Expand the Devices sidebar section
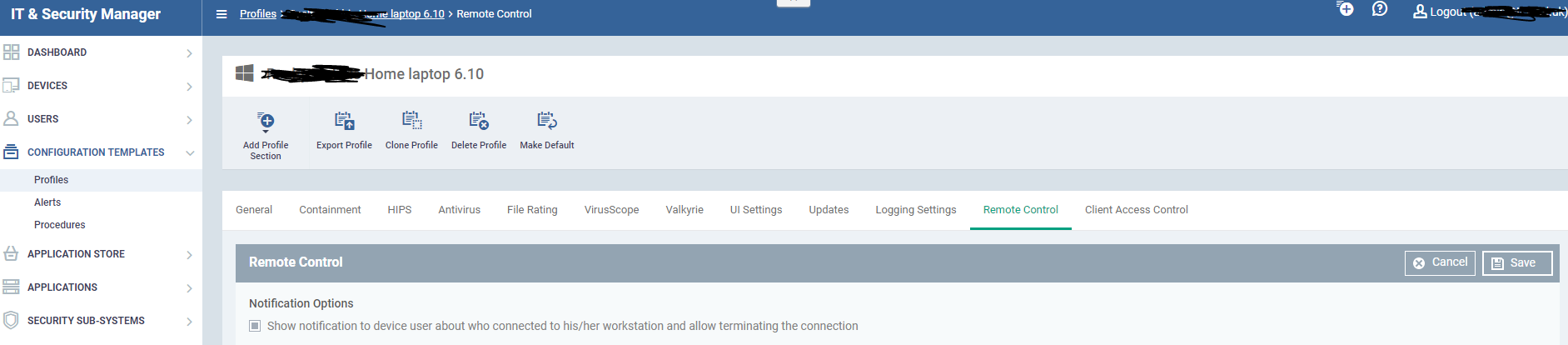Viewport: 1568px width, 345px height. [x=101, y=86]
